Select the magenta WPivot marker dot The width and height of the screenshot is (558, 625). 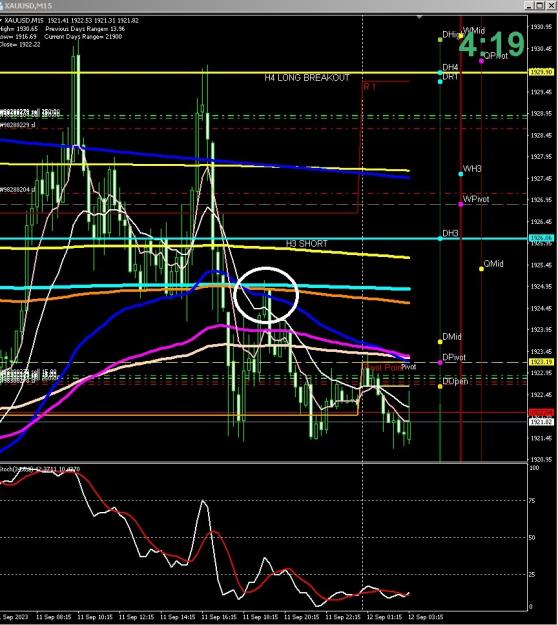click(x=461, y=204)
